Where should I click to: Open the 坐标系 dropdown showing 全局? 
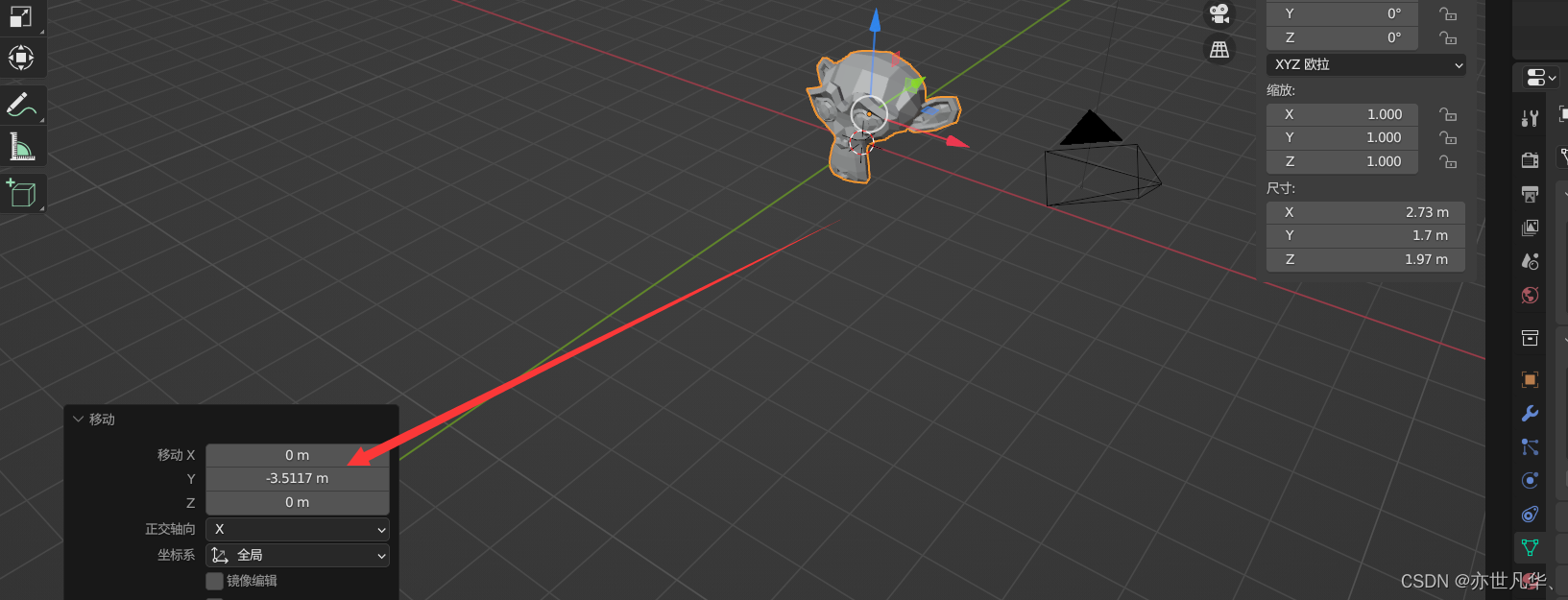298,555
